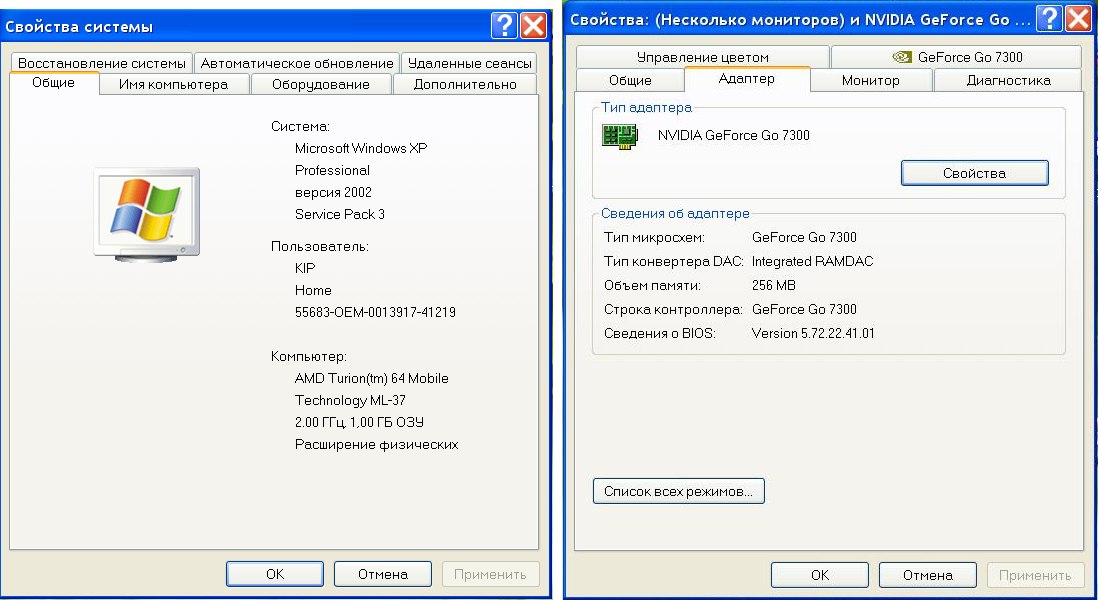Screen dimensions: 1099x600
Task: Open the Удаленные сеансы tab
Action: [x=470, y=63]
